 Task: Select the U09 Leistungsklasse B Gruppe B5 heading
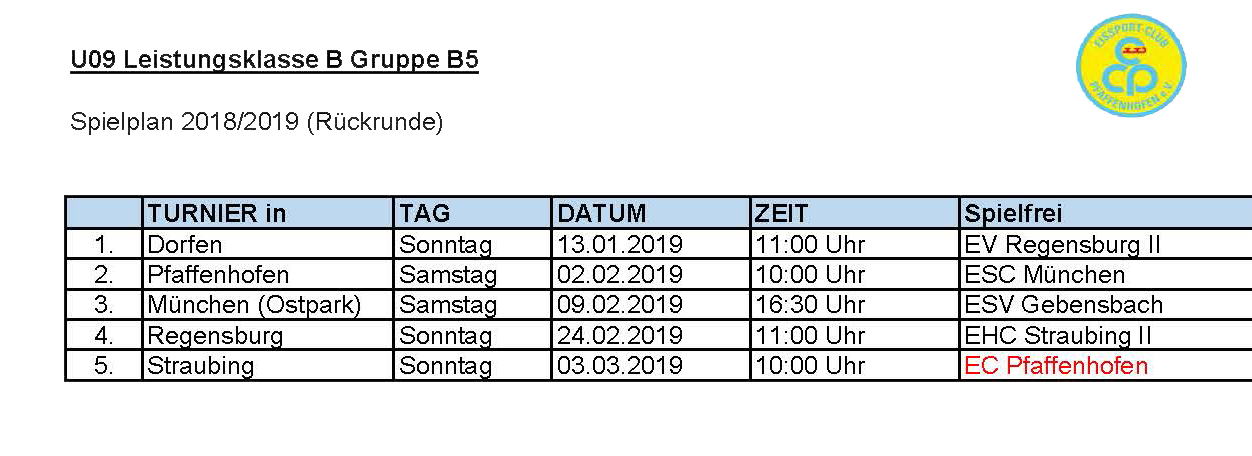275,62
